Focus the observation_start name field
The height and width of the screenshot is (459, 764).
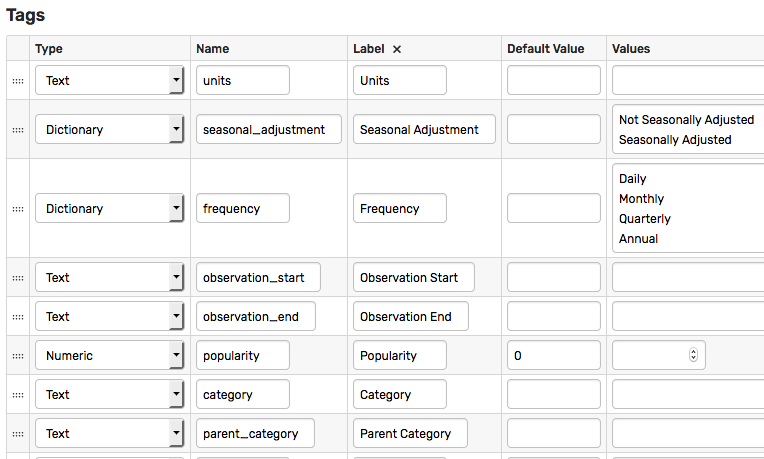click(x=258, y=277)
